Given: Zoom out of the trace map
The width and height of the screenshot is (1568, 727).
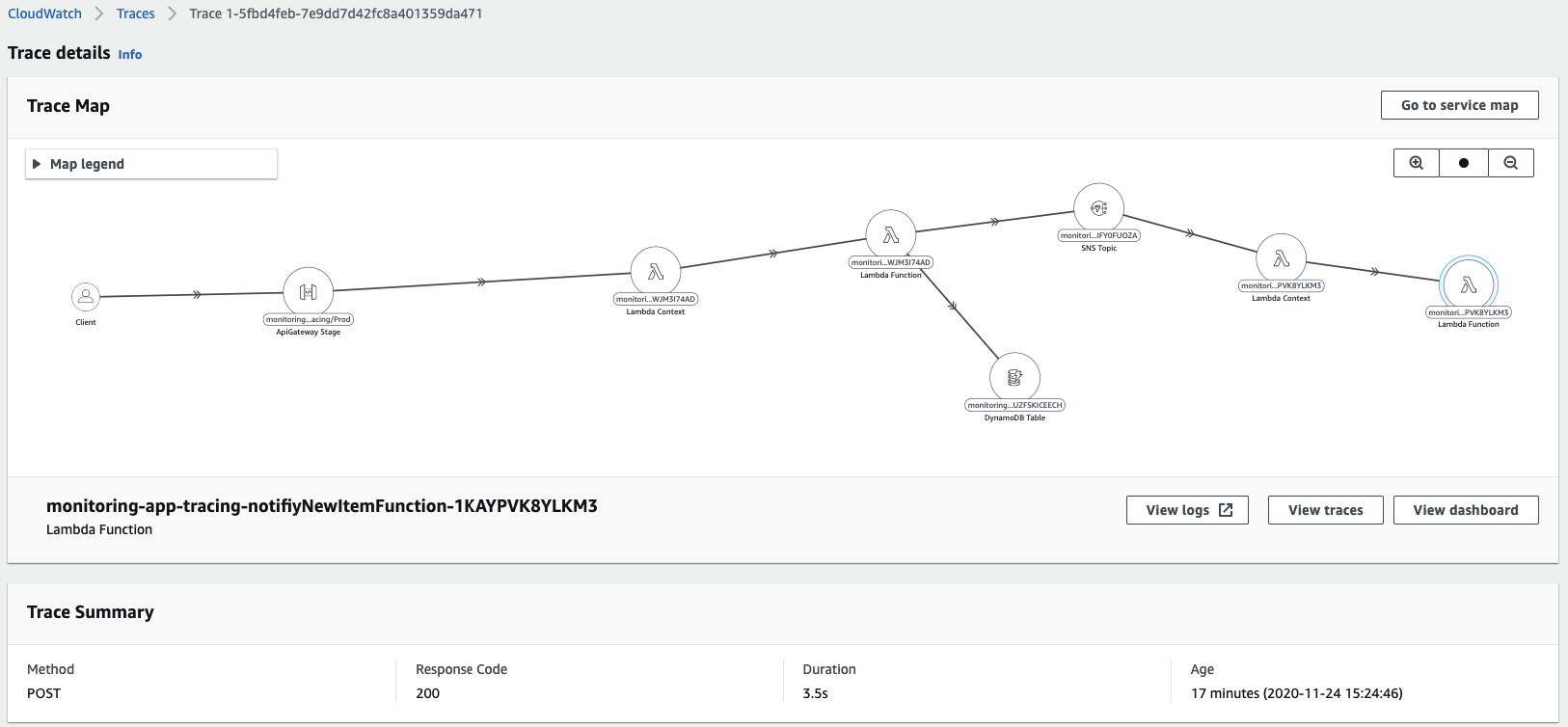Looking at the screenshot, I should [1511, 163].
